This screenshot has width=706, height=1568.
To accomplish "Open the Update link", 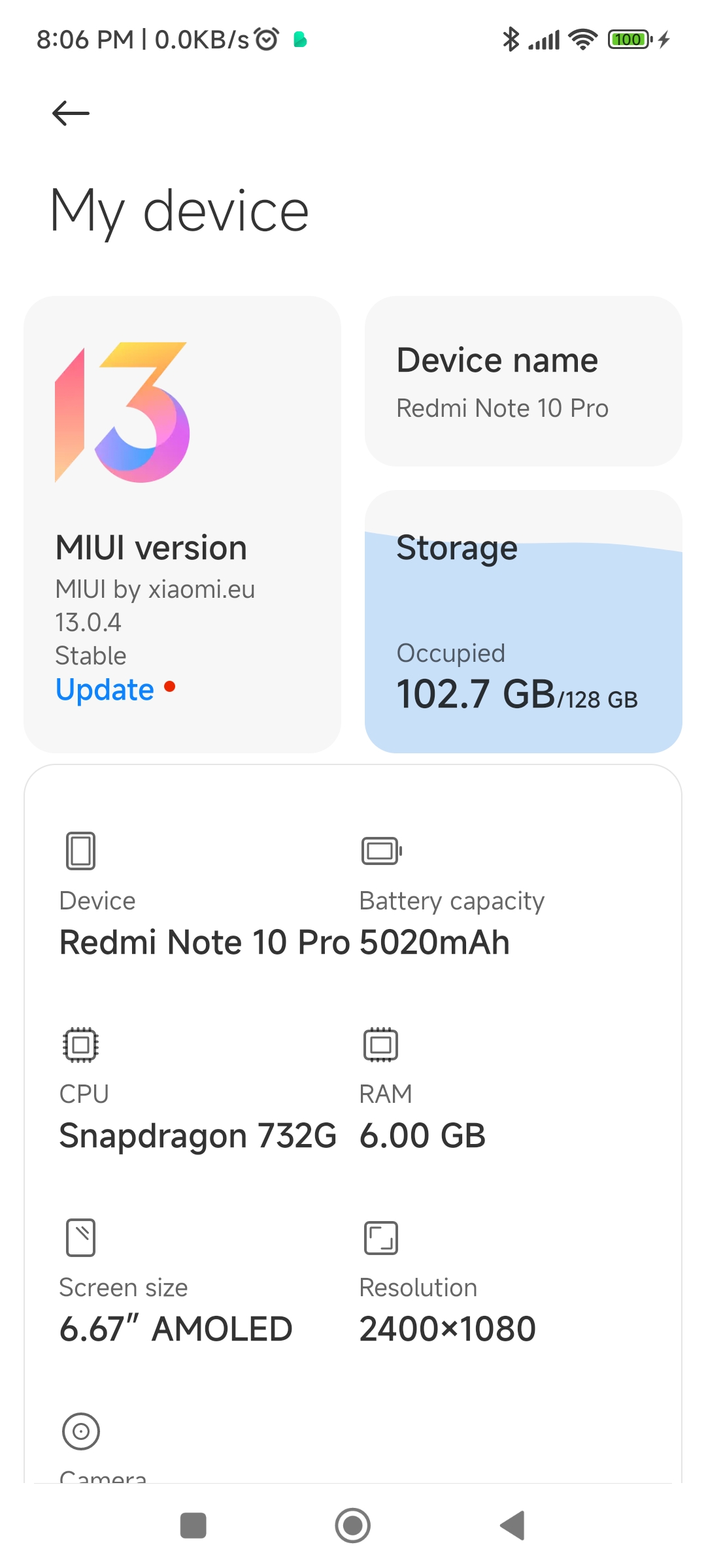I will [105, 689].
